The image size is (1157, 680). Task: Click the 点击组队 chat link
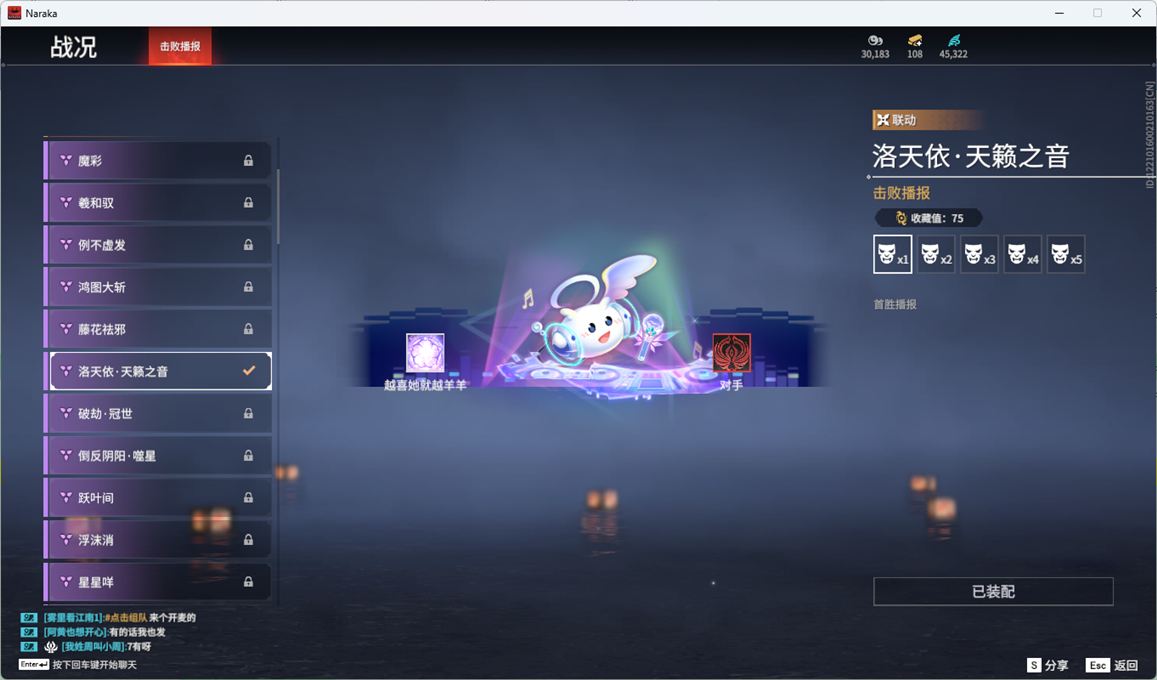[125, 617]
